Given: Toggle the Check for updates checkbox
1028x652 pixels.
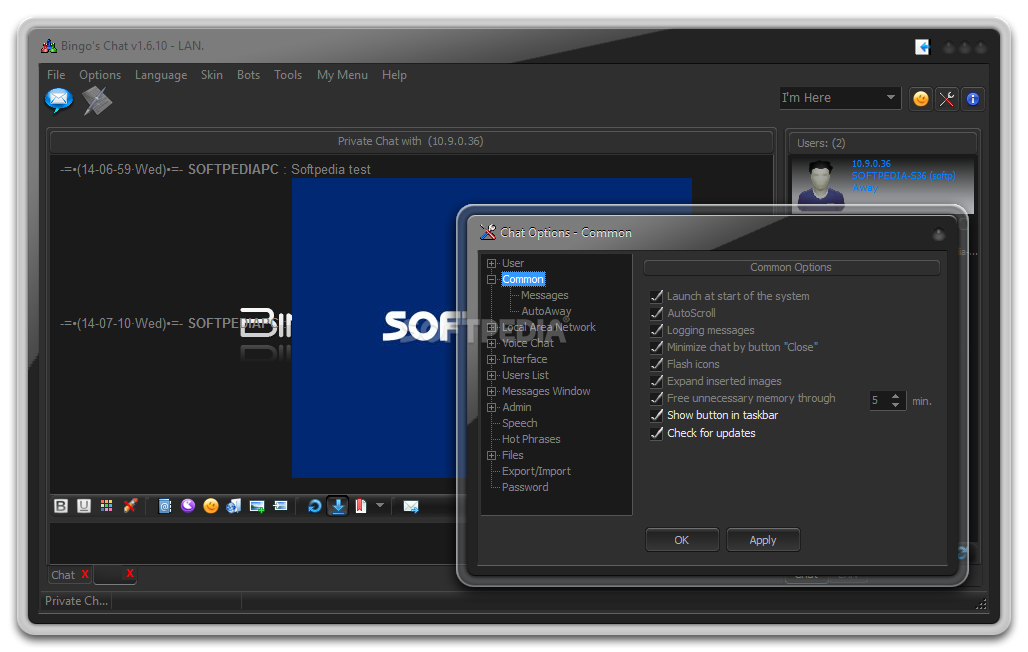Looking at the screenshot, I should pos(656,433).
